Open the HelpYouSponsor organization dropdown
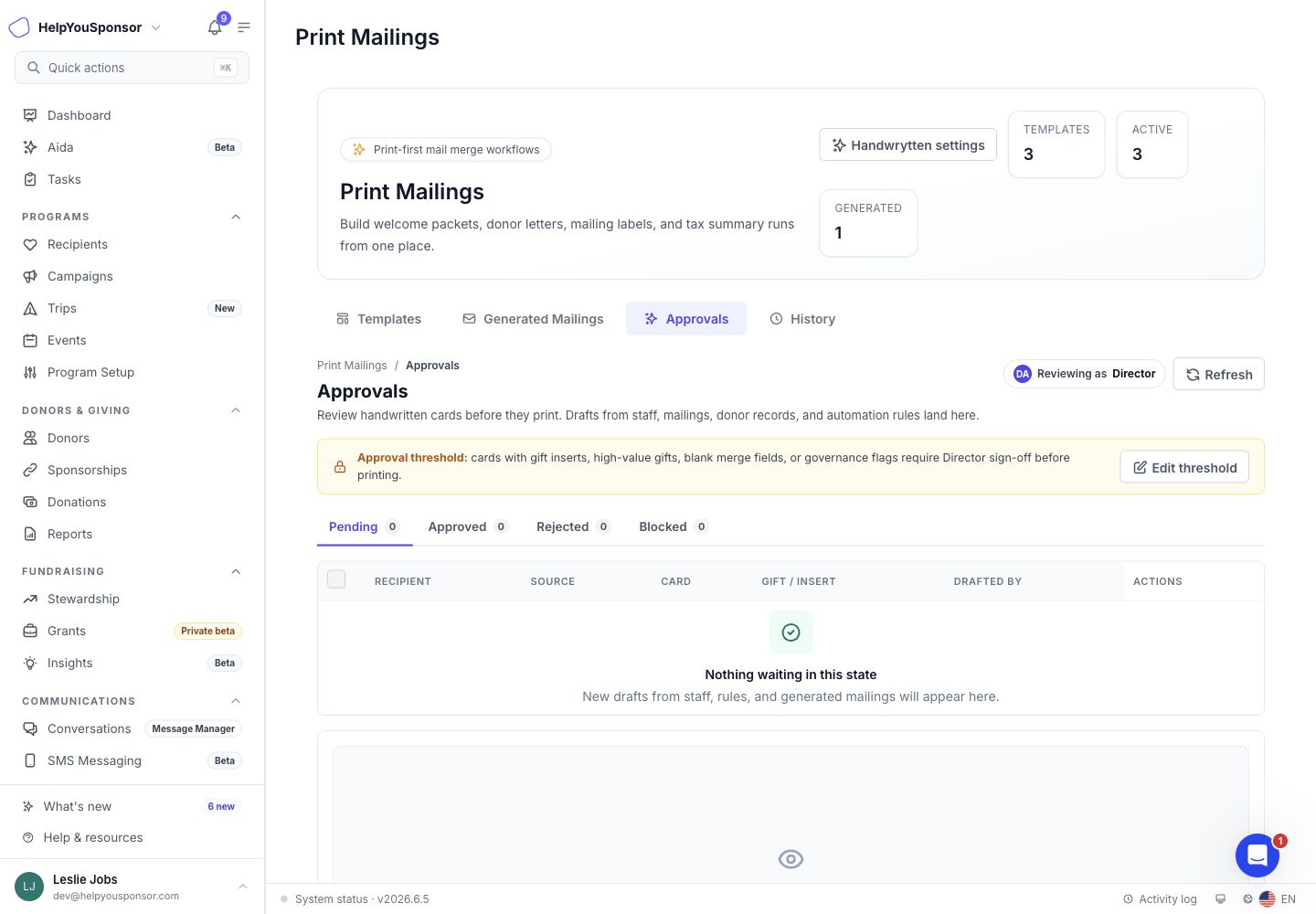The height and width of the screenshot is (914, 1316). (85, 27)
